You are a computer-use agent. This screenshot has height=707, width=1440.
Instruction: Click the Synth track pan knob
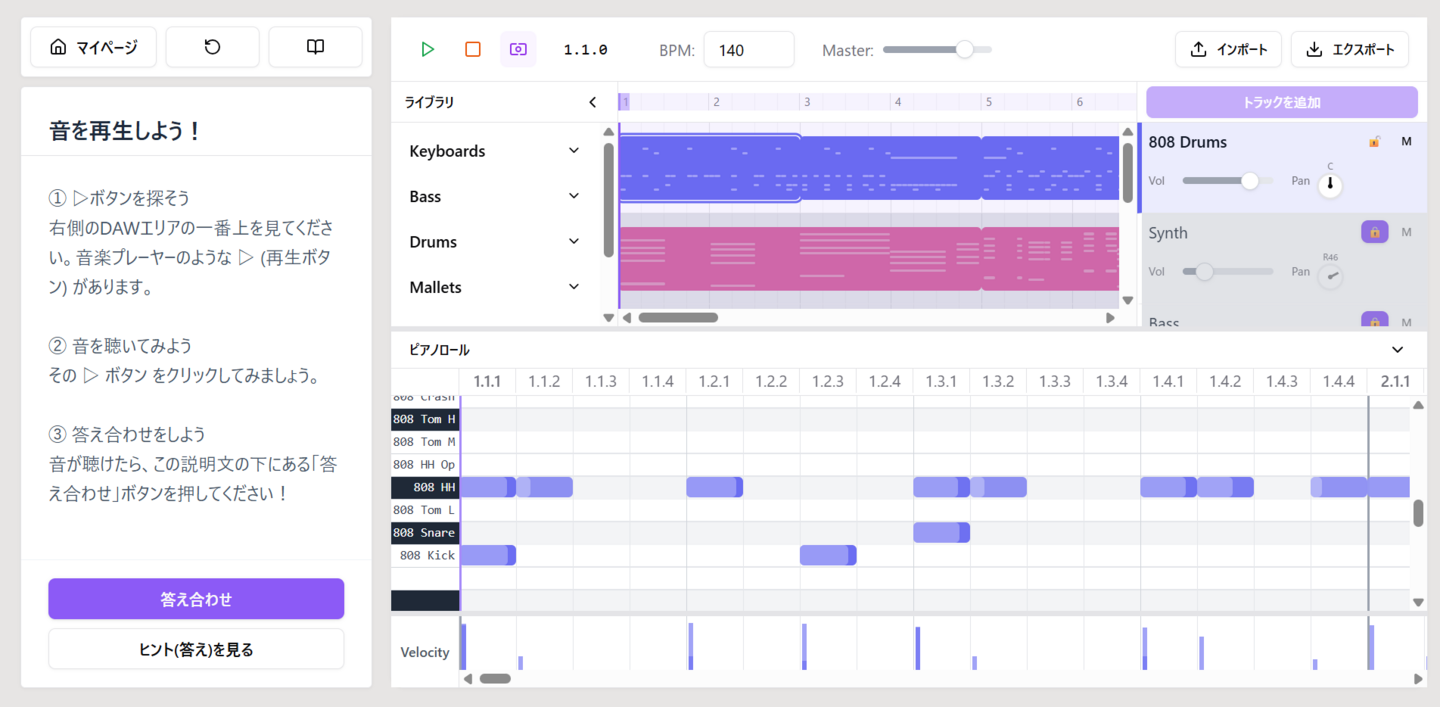1330,275
